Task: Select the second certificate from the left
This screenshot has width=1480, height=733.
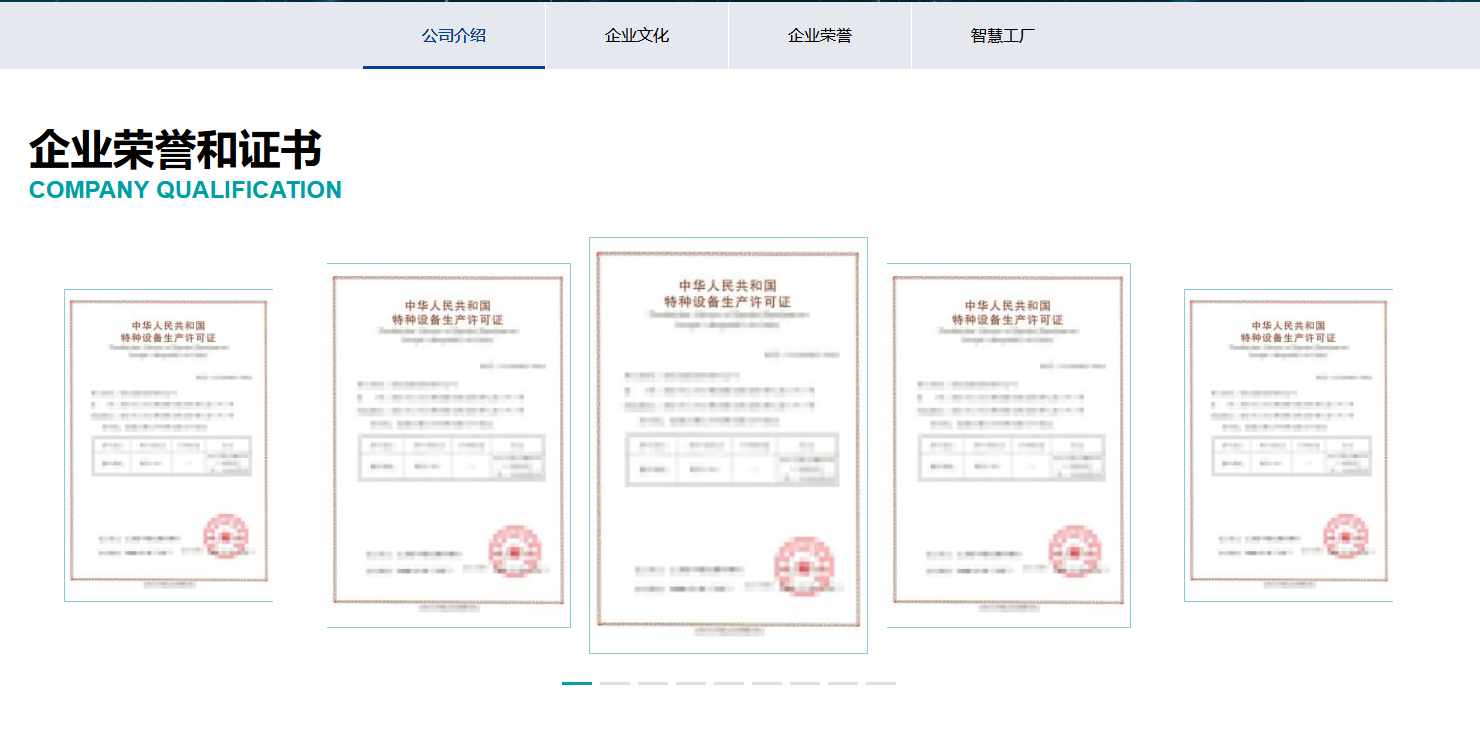Action: (x=448, y=445)
